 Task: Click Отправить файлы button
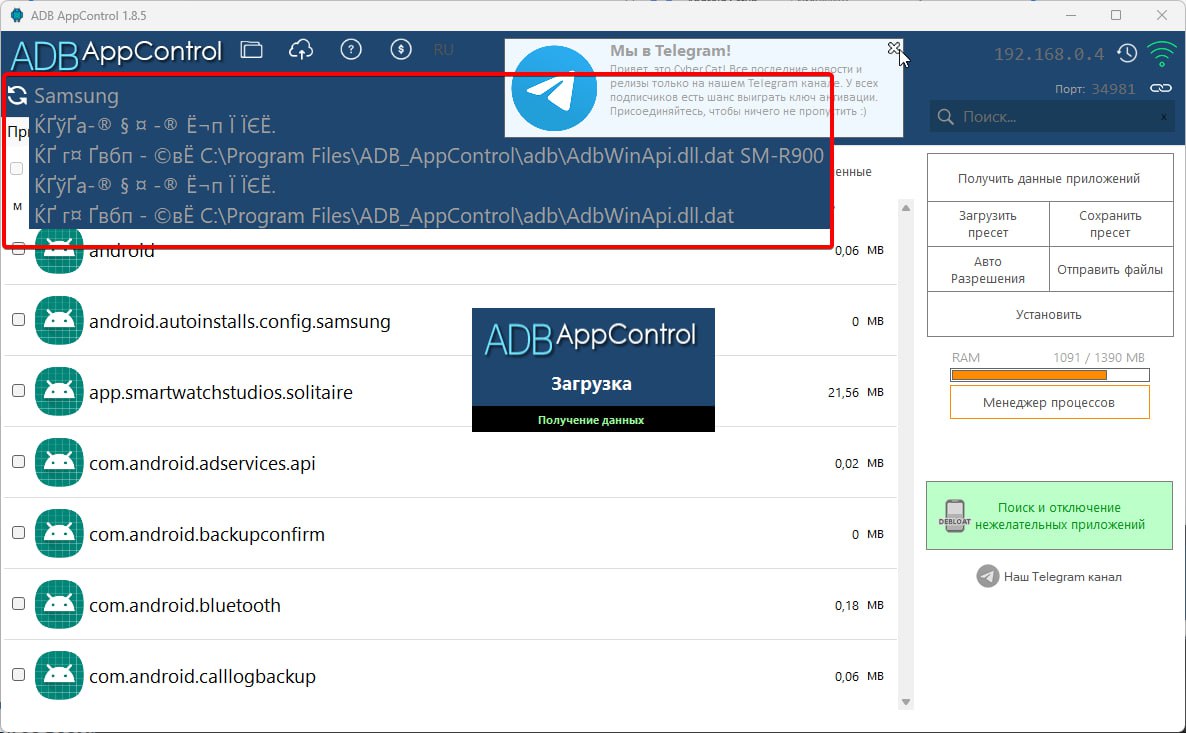click(1110, 269)
